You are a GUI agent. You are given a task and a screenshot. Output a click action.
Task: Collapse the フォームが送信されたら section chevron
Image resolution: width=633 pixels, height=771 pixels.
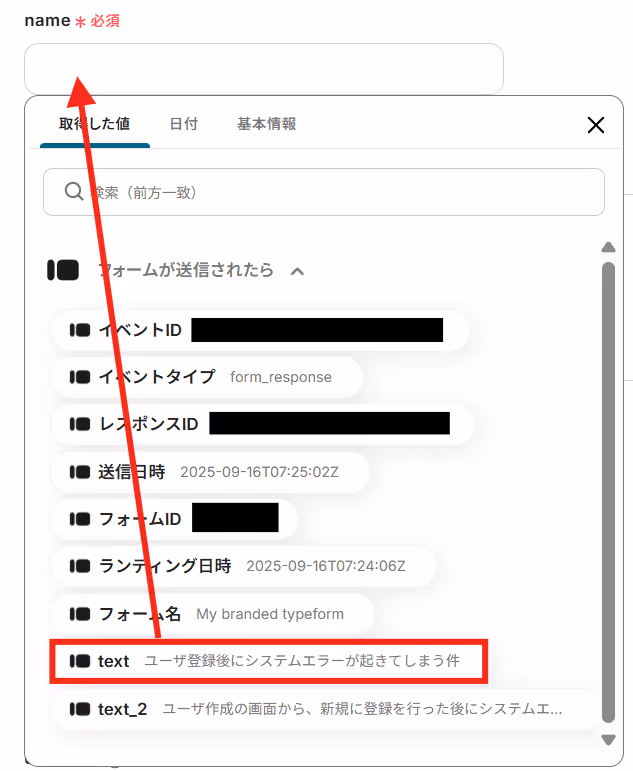click(297, 271)
